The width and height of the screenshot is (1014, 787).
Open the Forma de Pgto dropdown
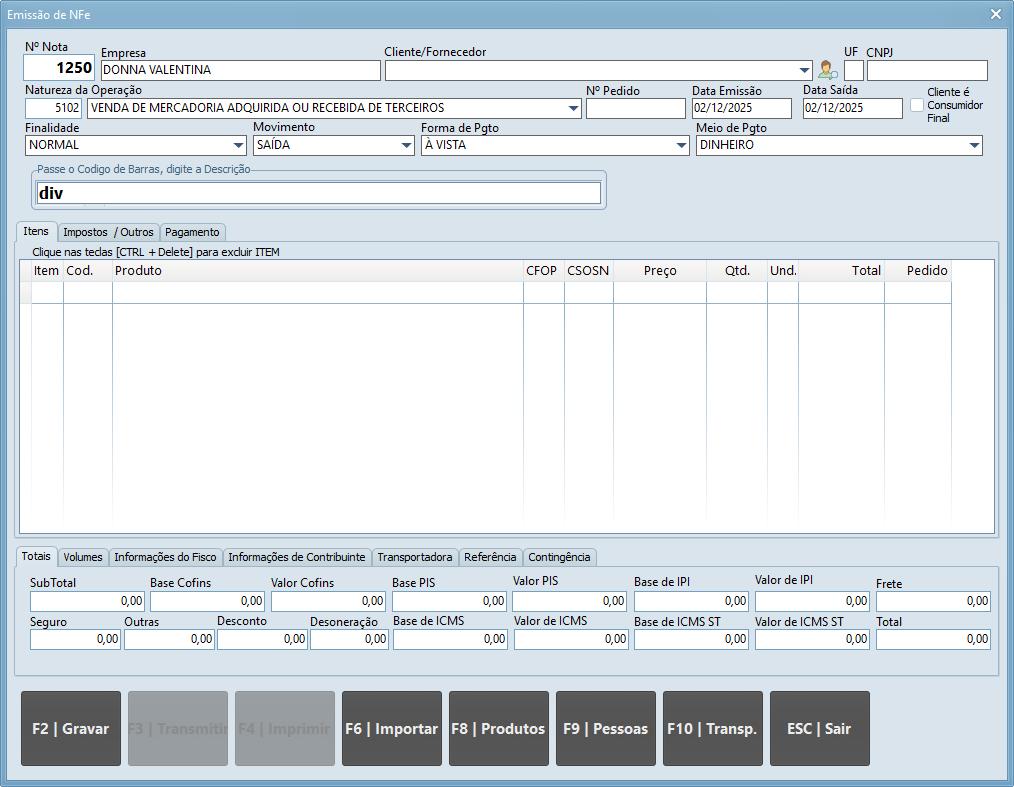click(681, 146)
